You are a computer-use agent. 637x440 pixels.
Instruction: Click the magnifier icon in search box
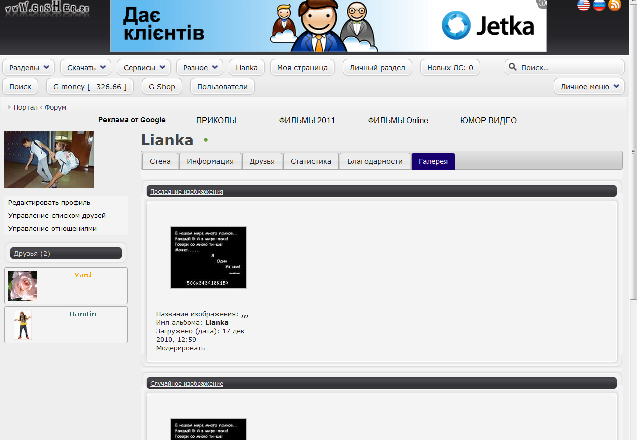513,67
